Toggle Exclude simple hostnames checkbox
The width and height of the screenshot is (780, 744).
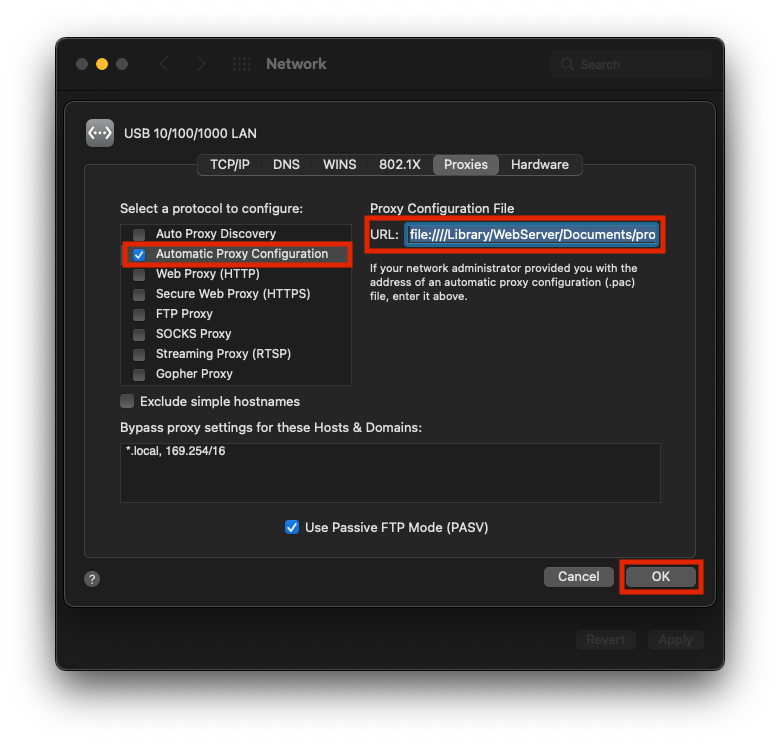(x=127, y=401)
